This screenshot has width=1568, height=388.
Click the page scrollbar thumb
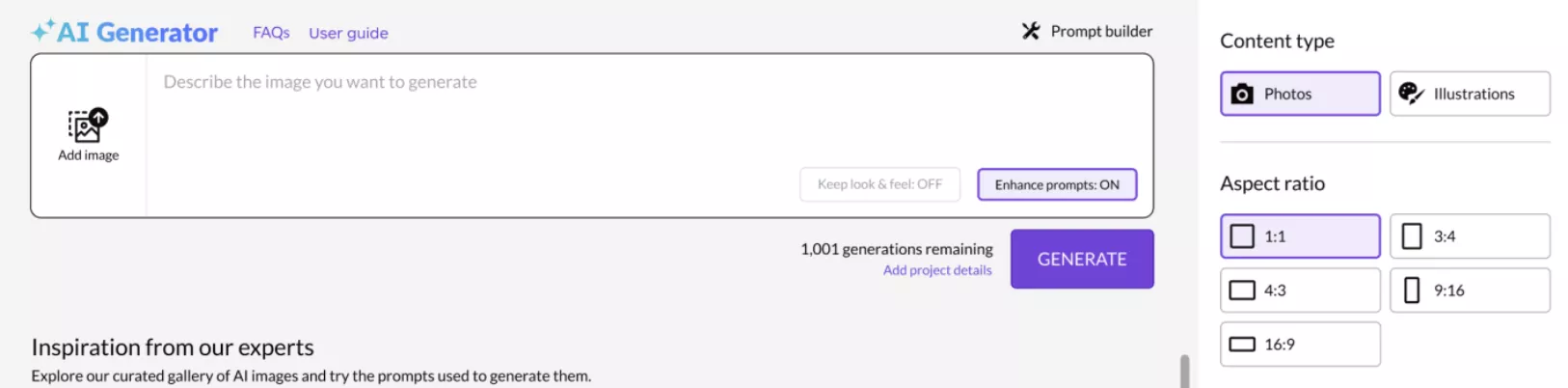1184,372
